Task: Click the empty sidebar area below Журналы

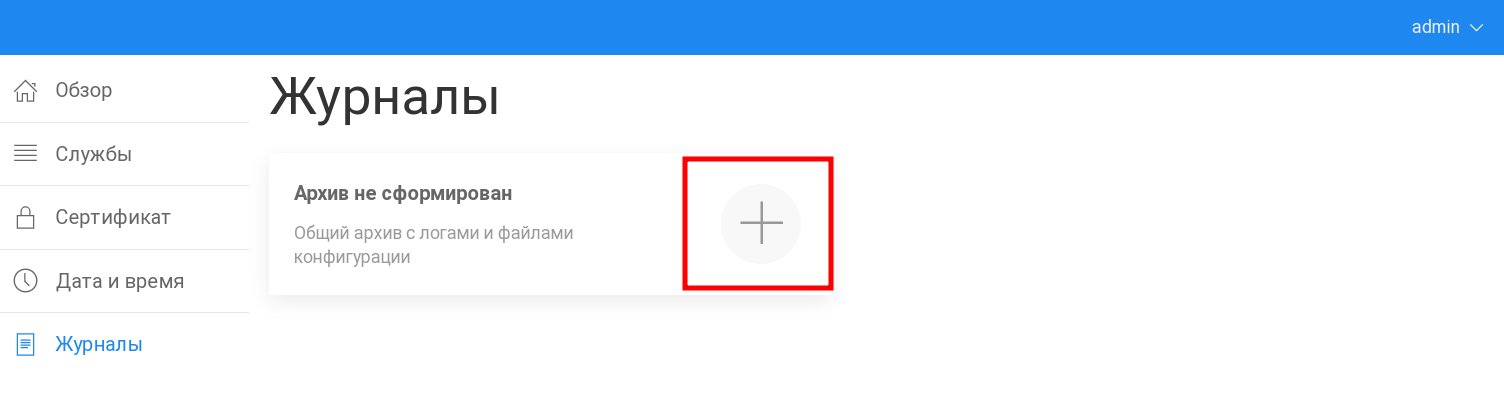Action: click(x=124, y=392)
